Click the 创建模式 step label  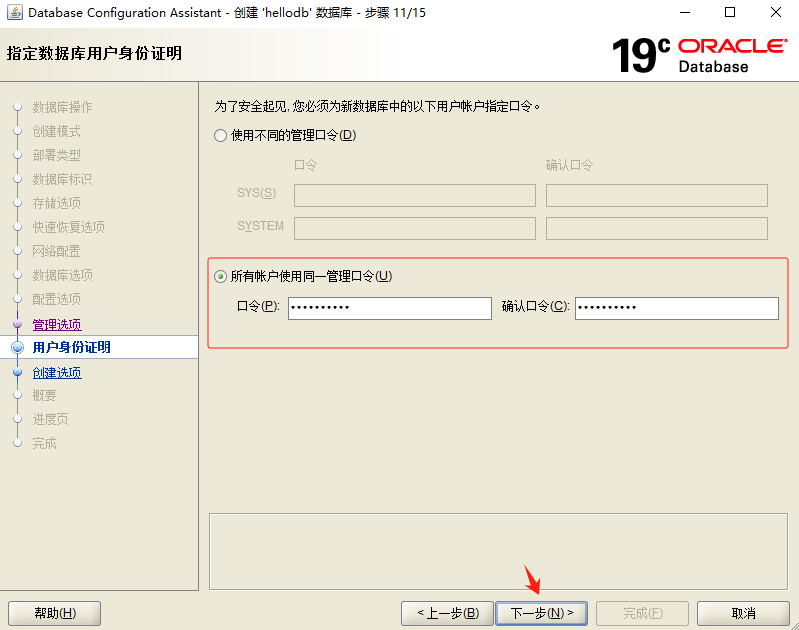[57, 131]
